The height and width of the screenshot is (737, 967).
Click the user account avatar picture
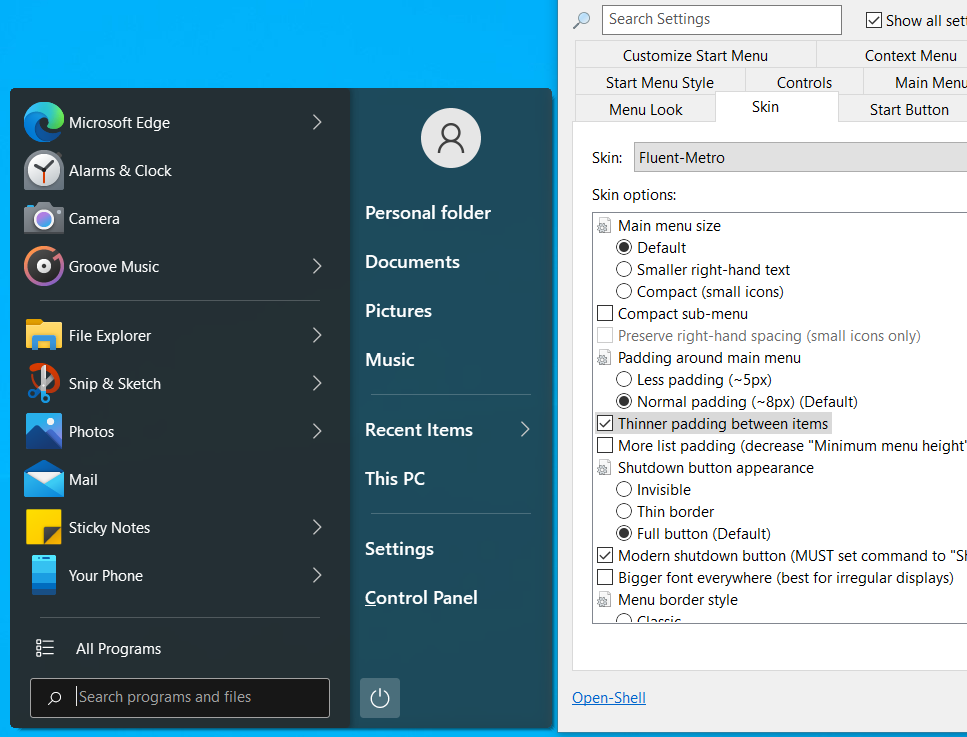pyautogui.click(x=451, y=138)
